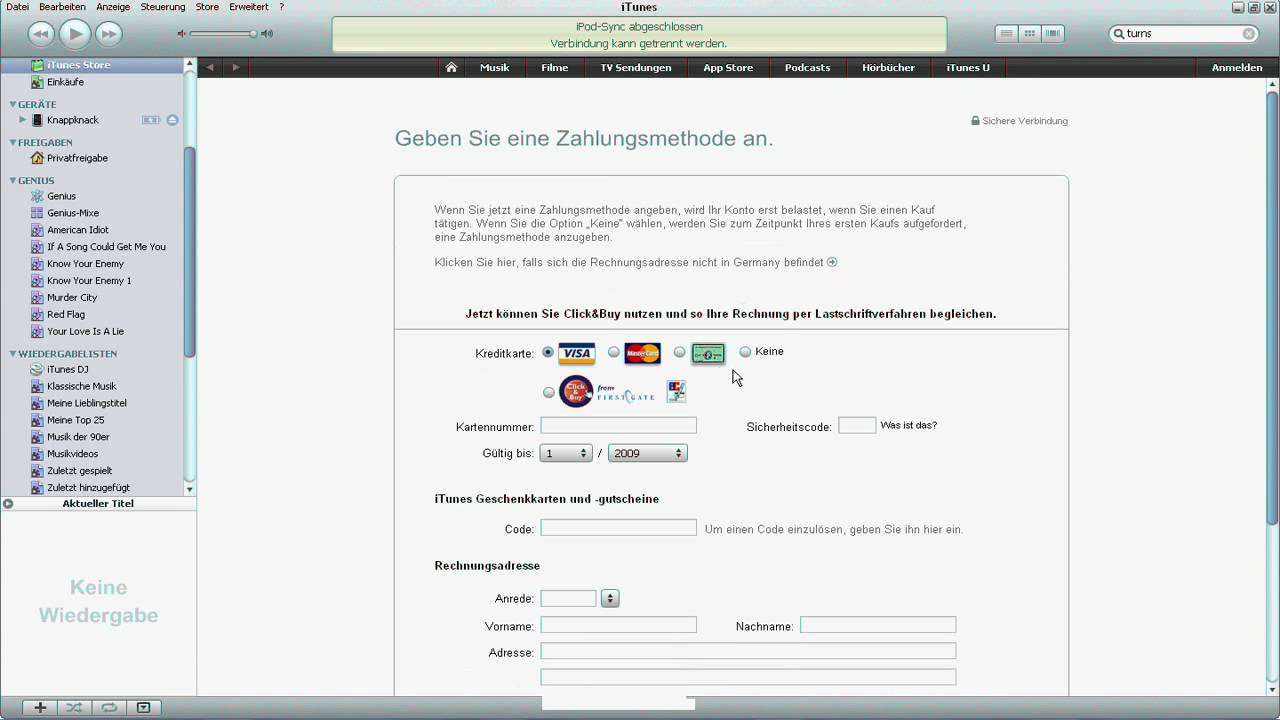Open the Podcasts store tab
This screenshot has width=1280, height=720.
click(807, 68)
